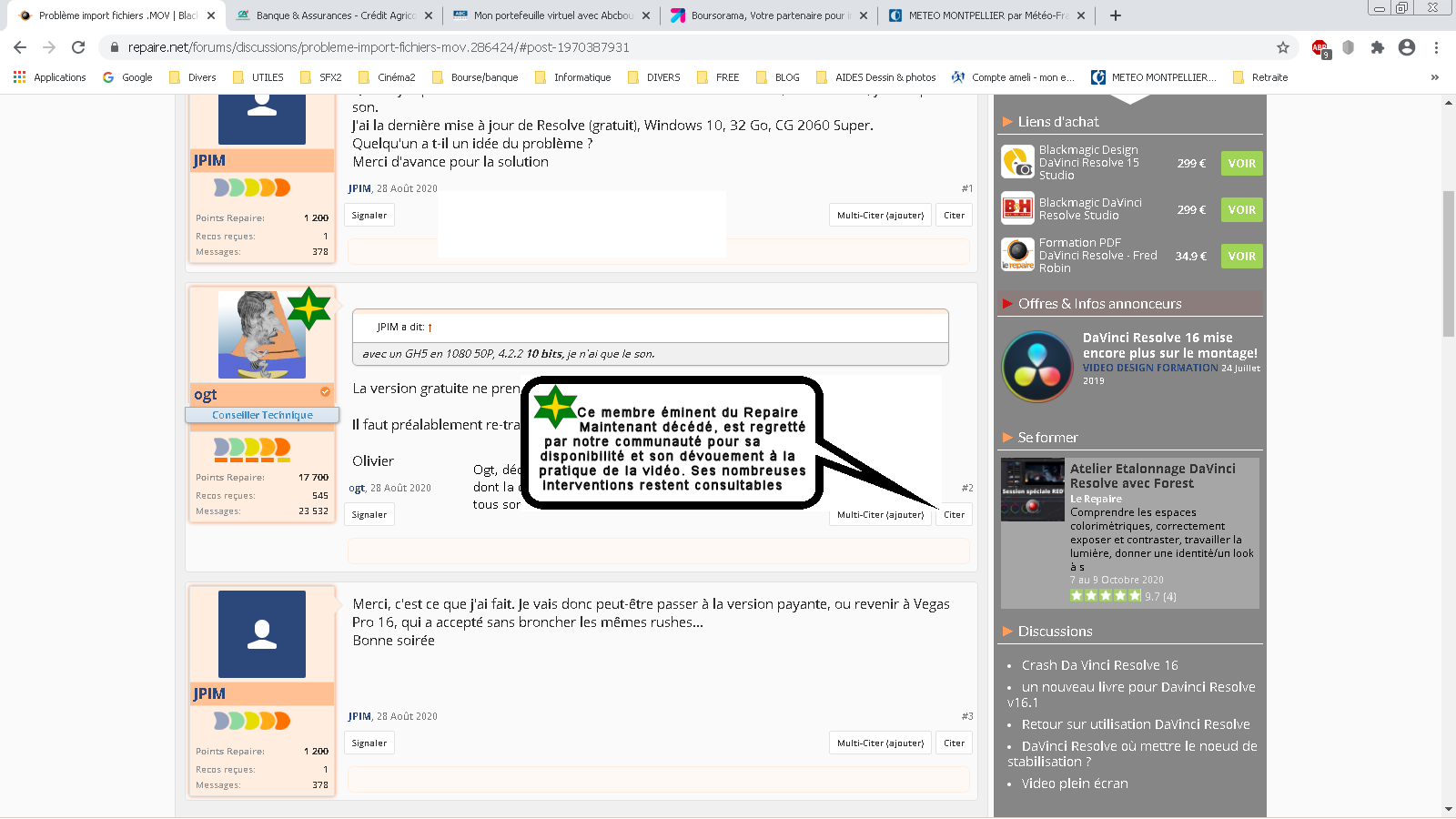Screen dimensions: 1456x819
Task: Open JPIM's avatar in post #3
Action: click(x=262, y=634)
